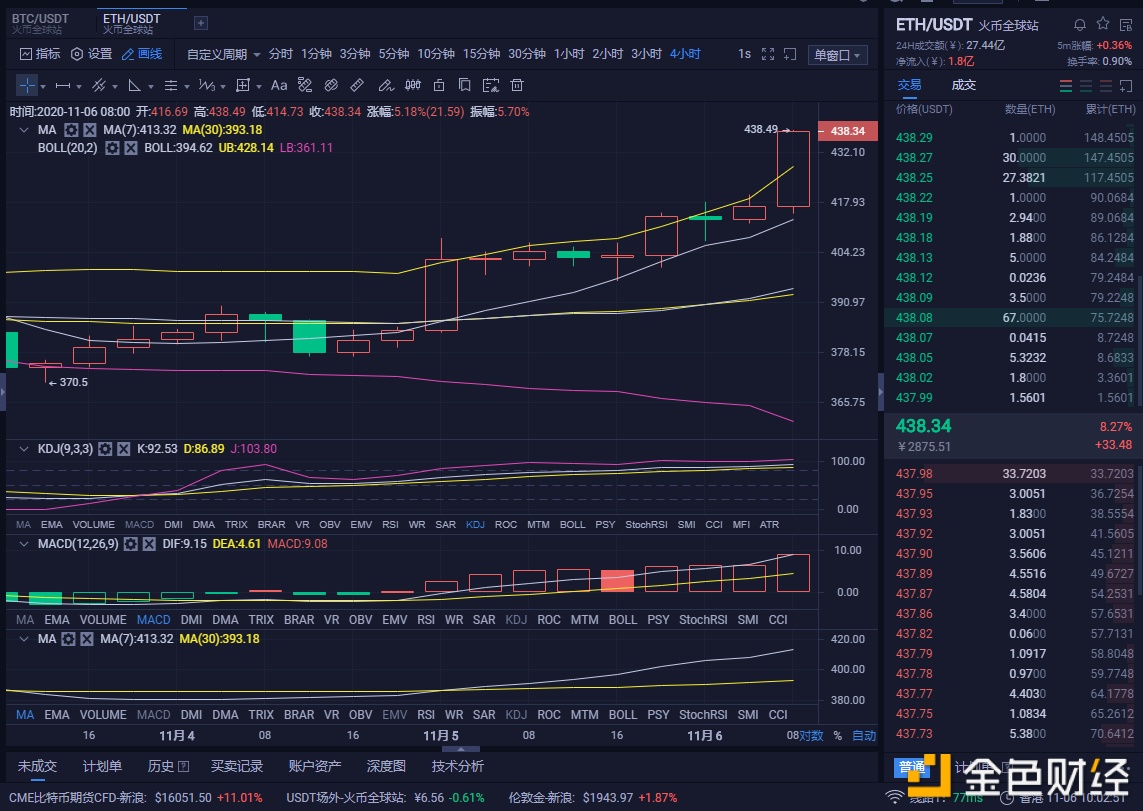Open the 技术分析 tab
This screenshot has height=811, width=1143.
(458, 766)
